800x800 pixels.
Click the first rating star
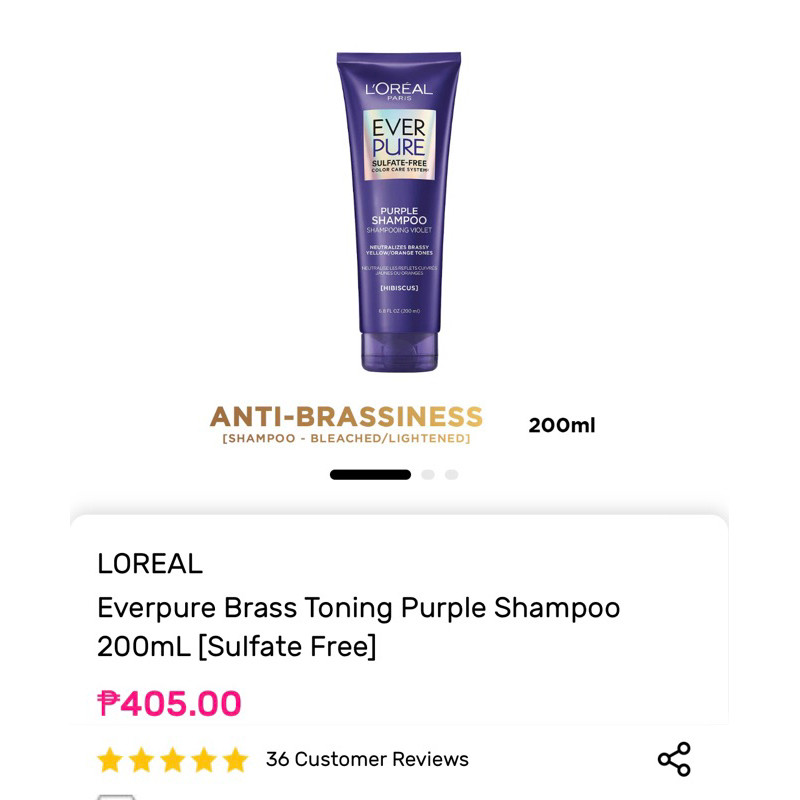110,760
